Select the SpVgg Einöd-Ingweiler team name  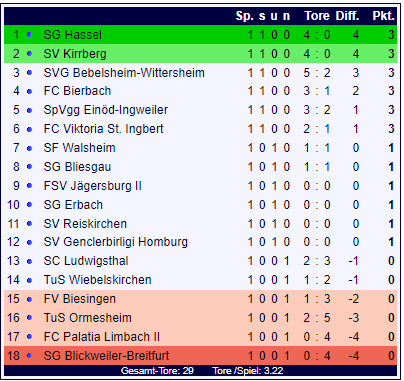(106, 110)
